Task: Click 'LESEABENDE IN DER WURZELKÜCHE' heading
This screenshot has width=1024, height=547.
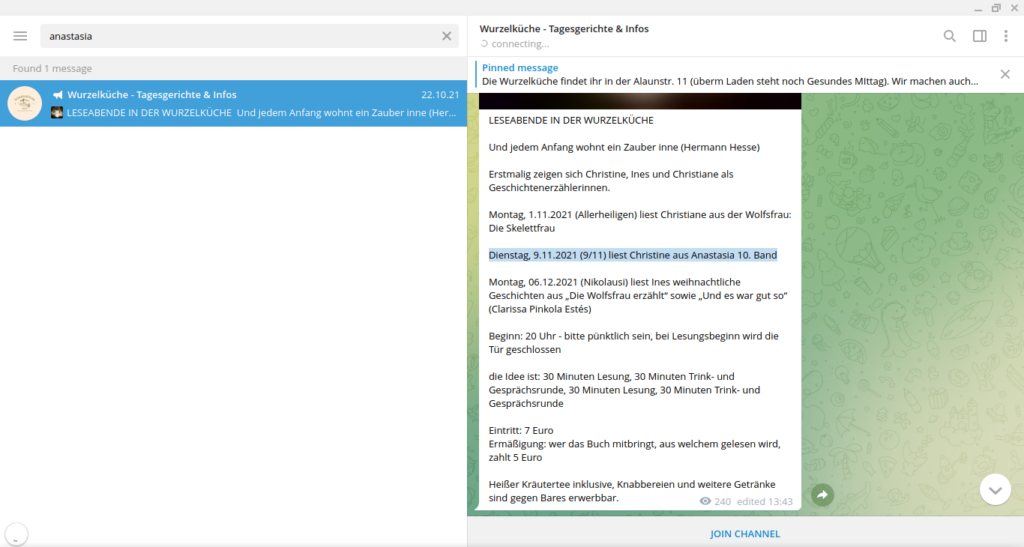Action: [x=571, y=120]
